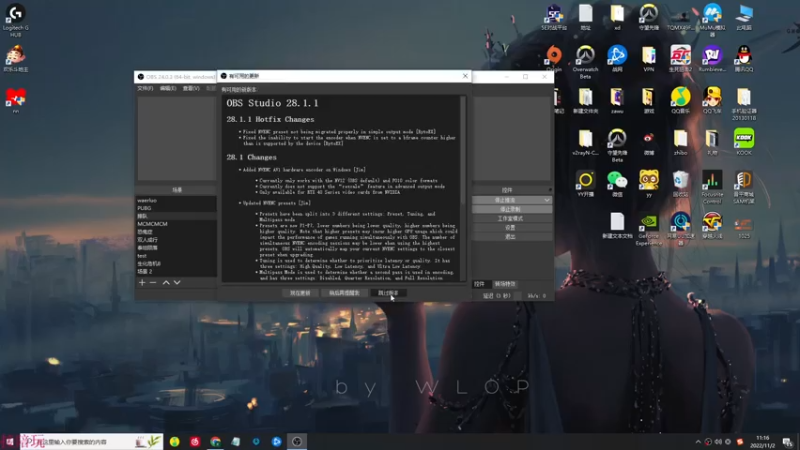This screenshot has width=800, height=450.
Task: Move scene up with the up arrow
Action: (x=166, y=282)
